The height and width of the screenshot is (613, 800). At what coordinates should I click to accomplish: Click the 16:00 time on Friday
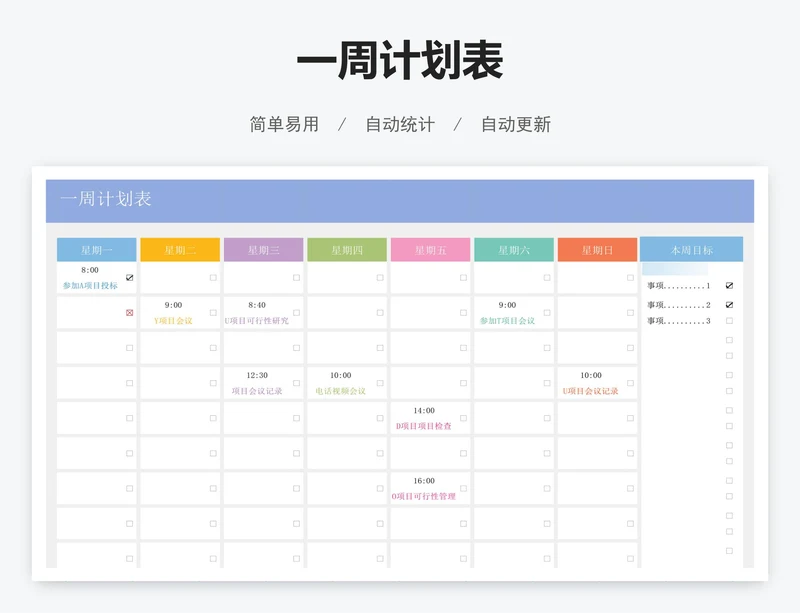(424, 481)
